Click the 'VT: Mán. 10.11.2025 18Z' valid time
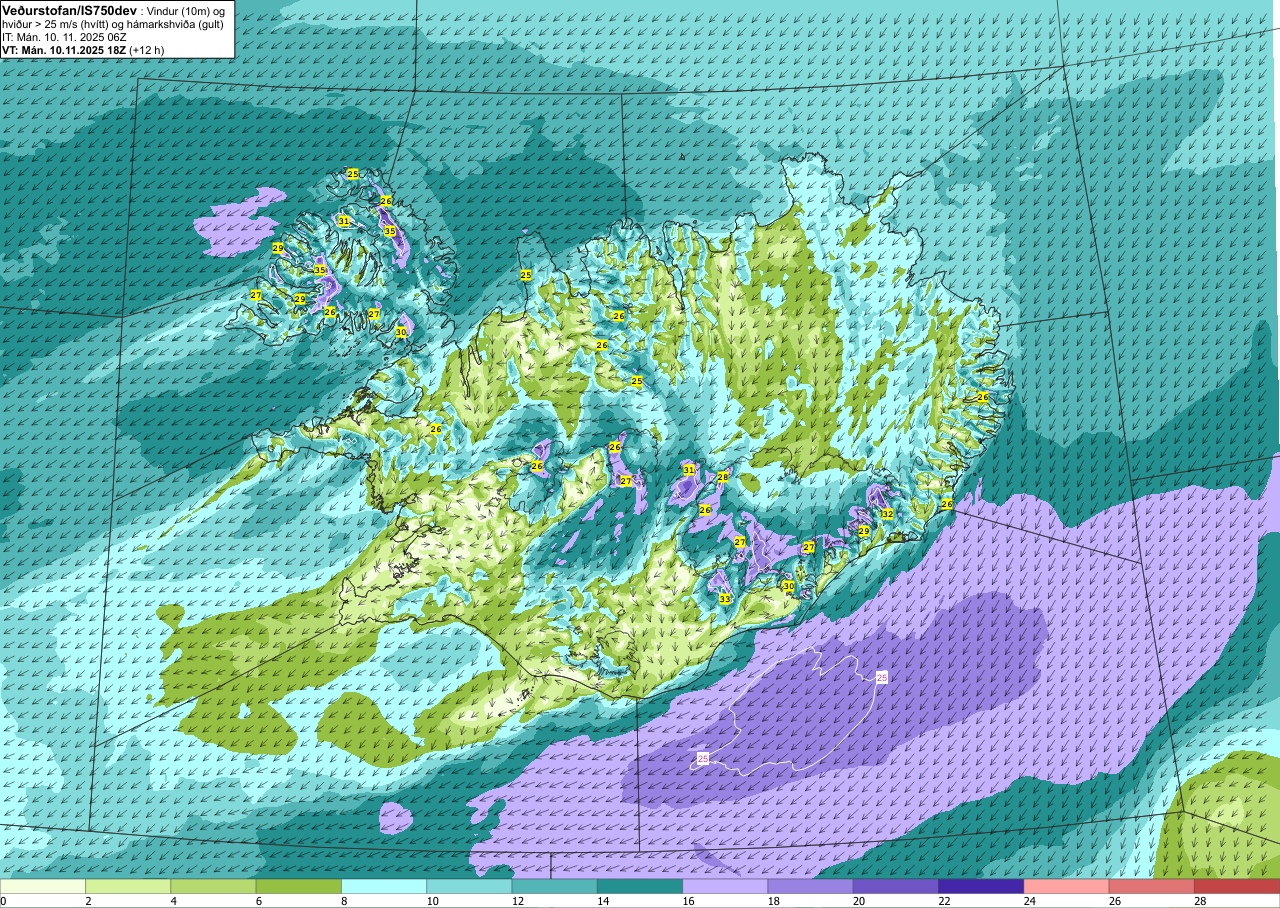This screenshot has width=1280, height=908. tap(64, 49)
